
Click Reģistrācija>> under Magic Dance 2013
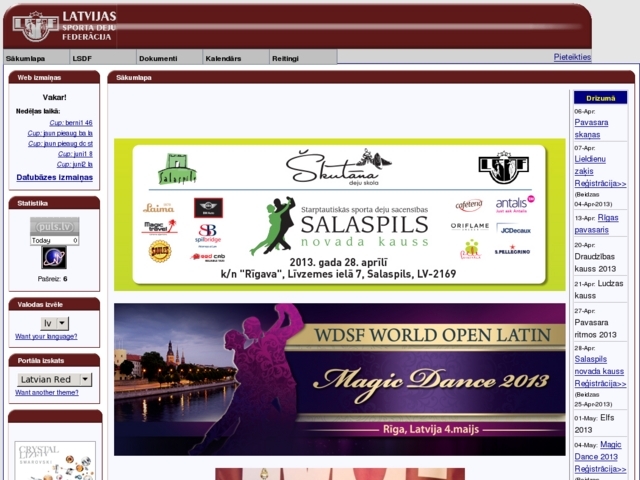(600, 469)
